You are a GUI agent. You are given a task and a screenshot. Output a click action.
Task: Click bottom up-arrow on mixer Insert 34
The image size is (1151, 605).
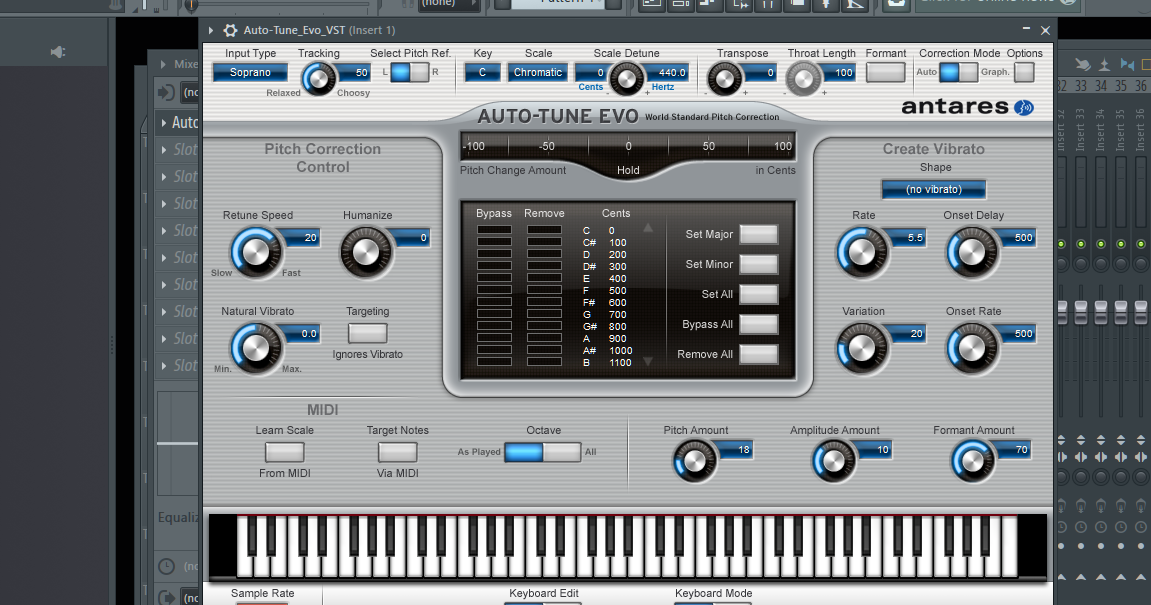click(x=1100, y=578)
